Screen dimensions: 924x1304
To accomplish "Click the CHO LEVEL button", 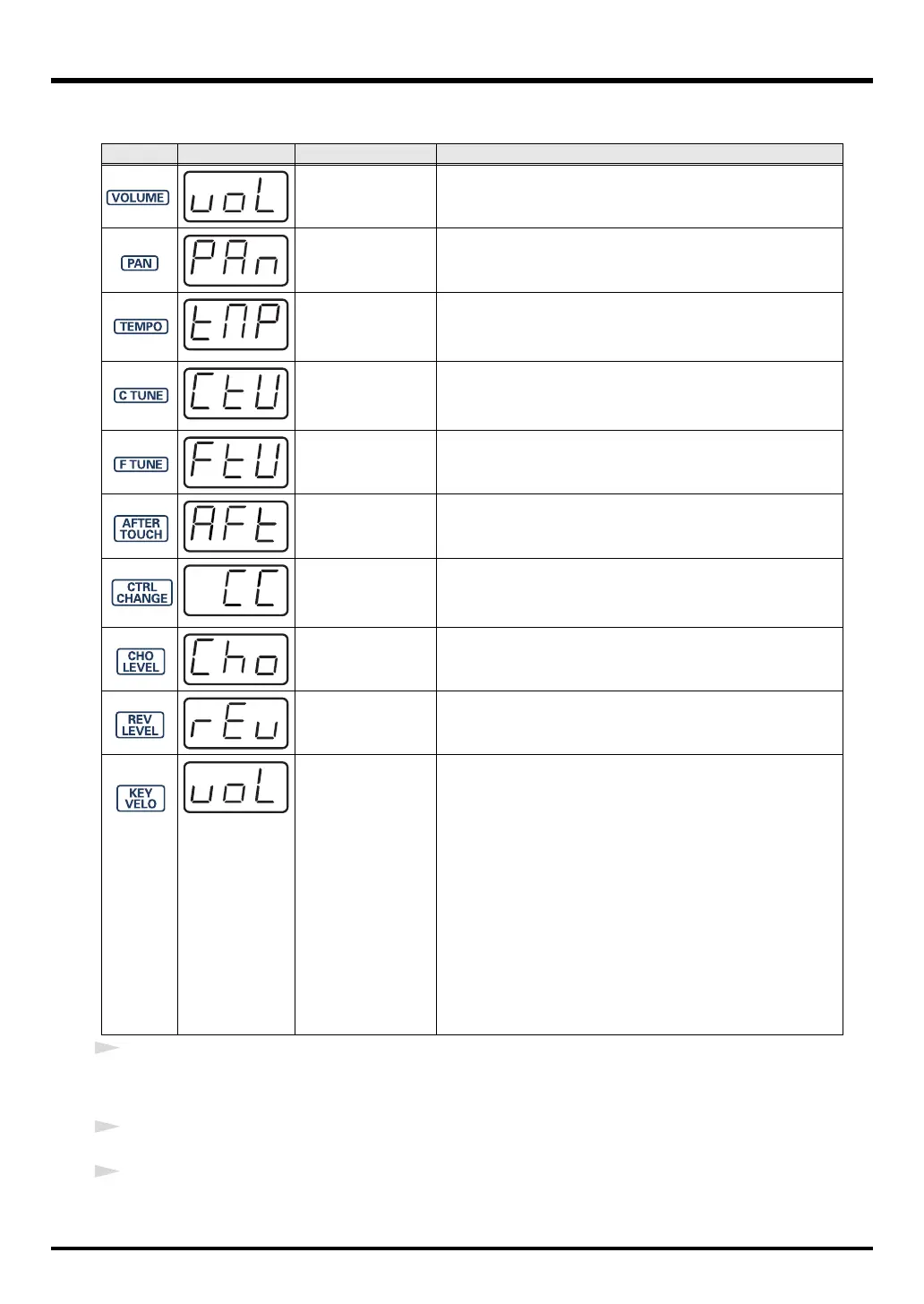I will (141, 662).
